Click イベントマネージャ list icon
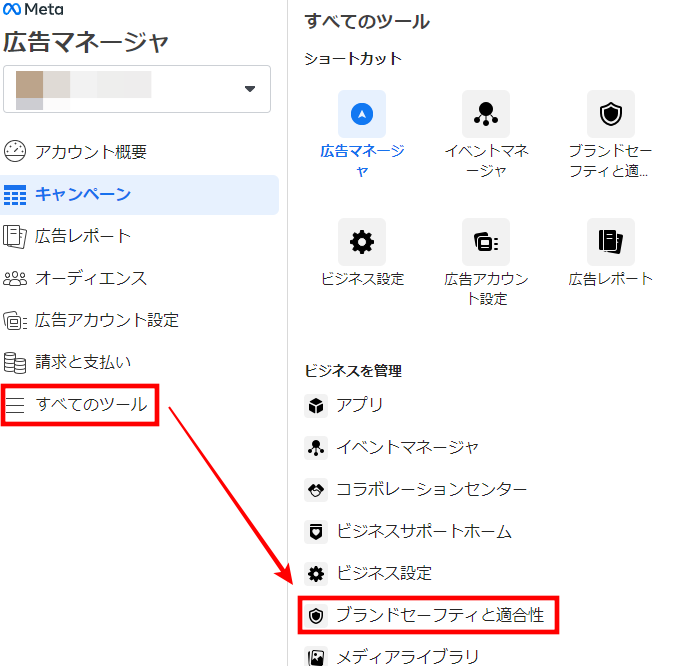The width and height of the screenshot is (685, 666). pos(316,448)
